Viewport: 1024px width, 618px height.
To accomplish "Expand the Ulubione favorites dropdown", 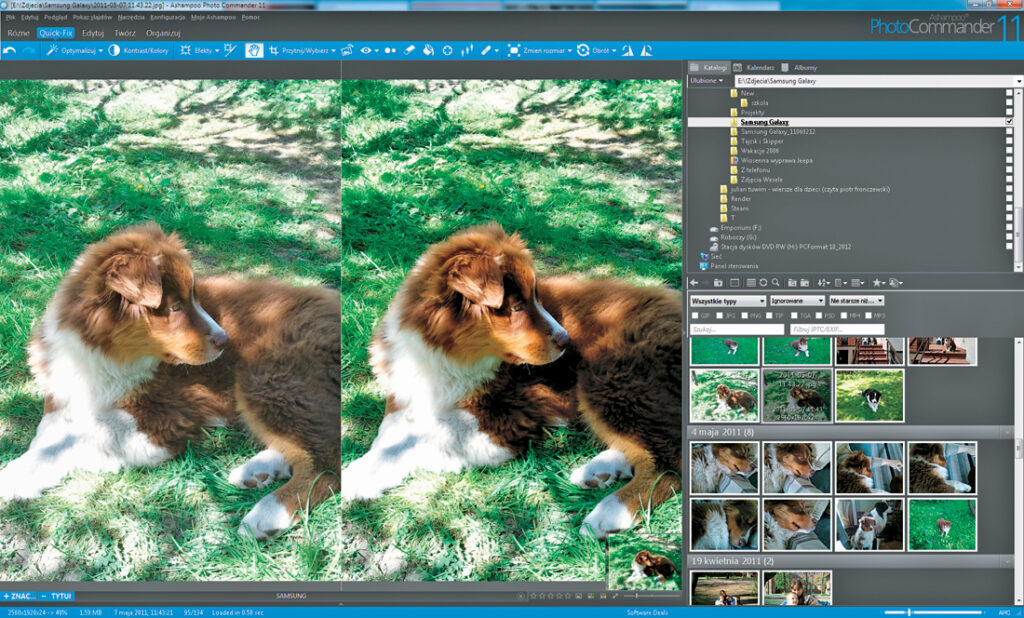I will [x=707, y=80].
